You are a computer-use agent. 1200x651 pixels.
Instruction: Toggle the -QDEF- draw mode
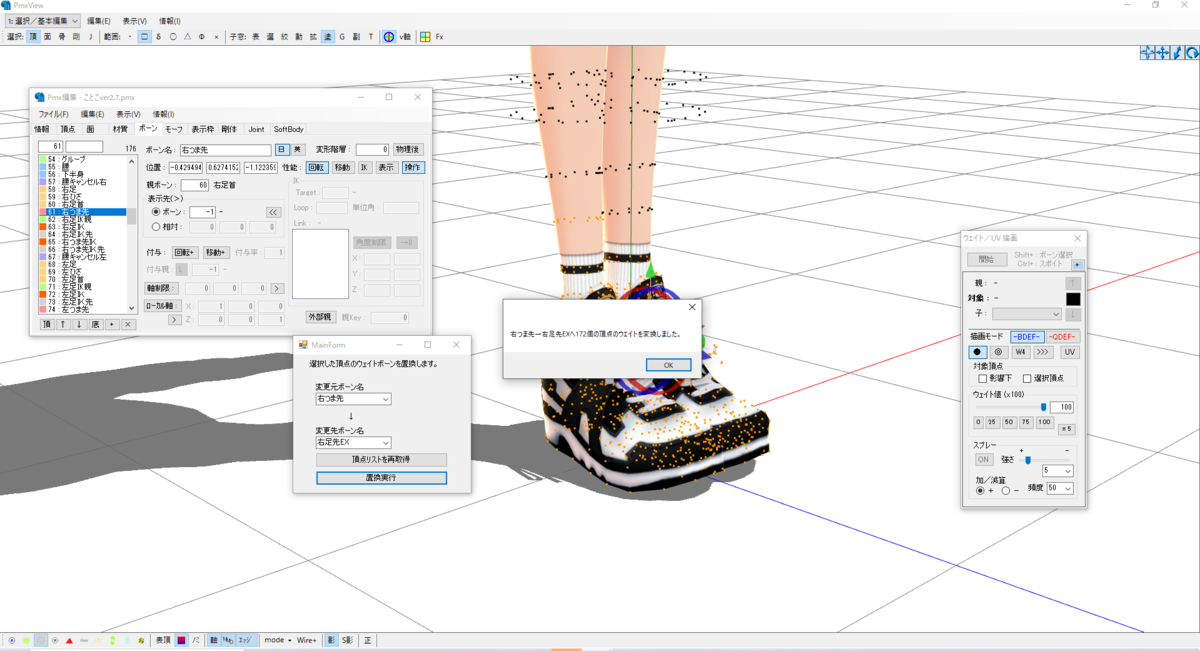[1063, 337]
